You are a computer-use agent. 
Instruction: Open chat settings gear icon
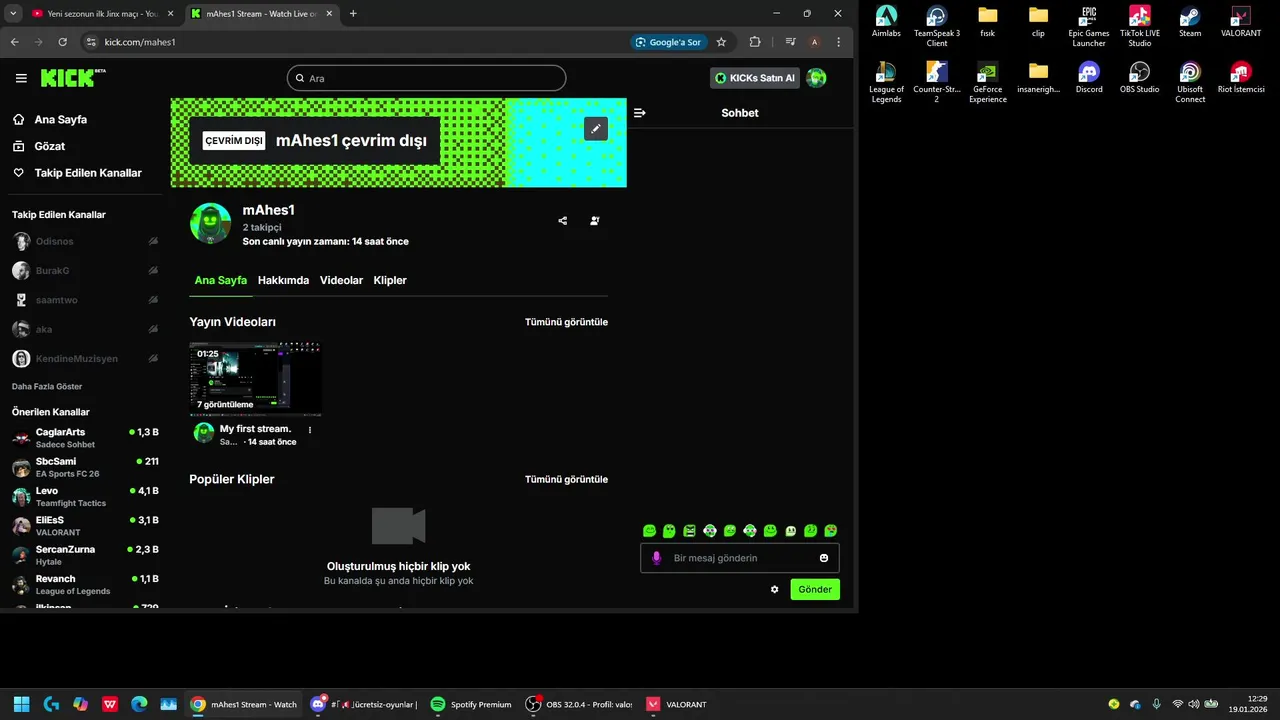pyautogui.click(x=774, y=589)
